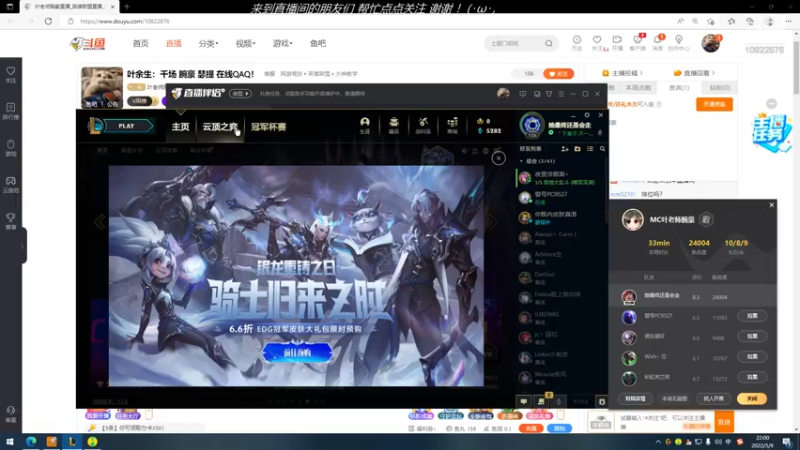
Task: Open the 冠军杯赛 tab
Action: [268, 127]
